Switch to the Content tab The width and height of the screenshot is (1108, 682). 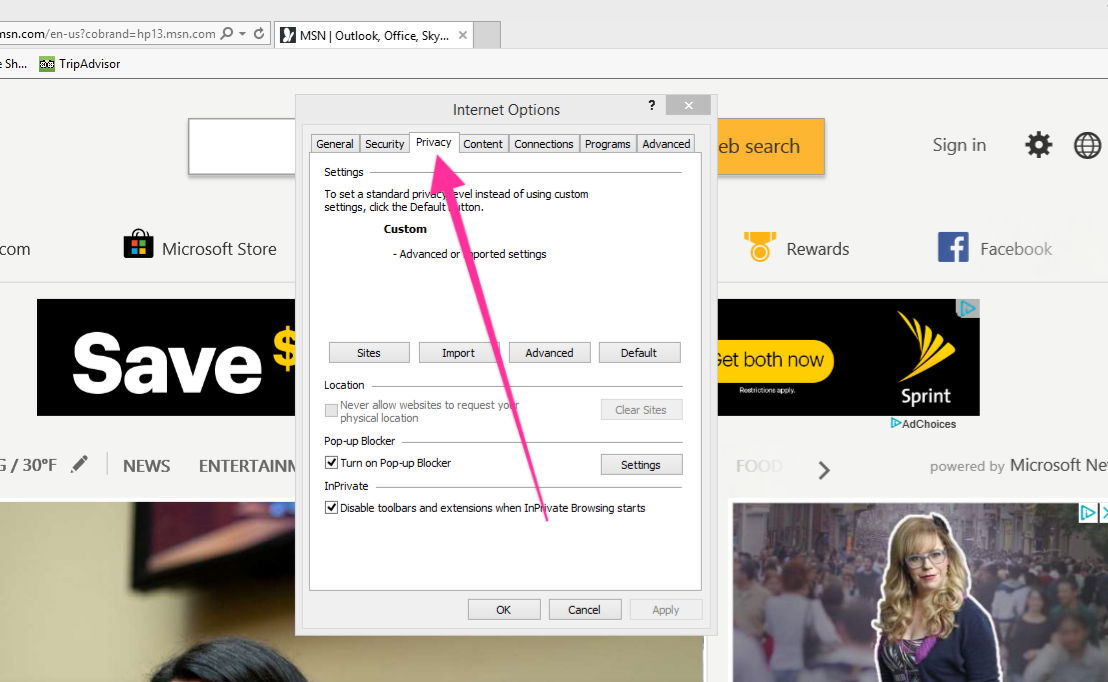pyautogui.click(x=483, y=143)
